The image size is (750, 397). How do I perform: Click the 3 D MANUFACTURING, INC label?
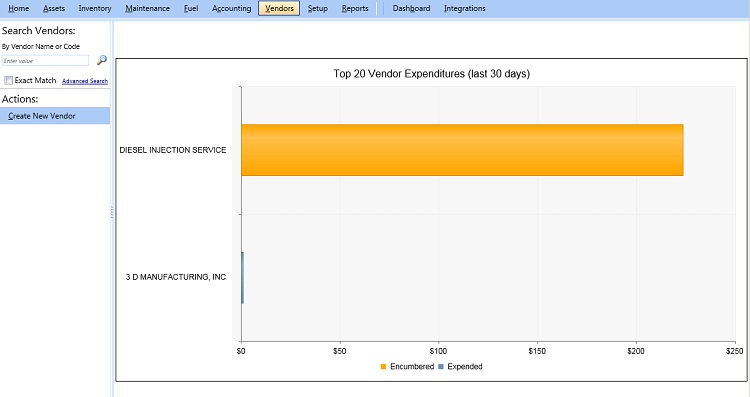[x=176, y=277]
